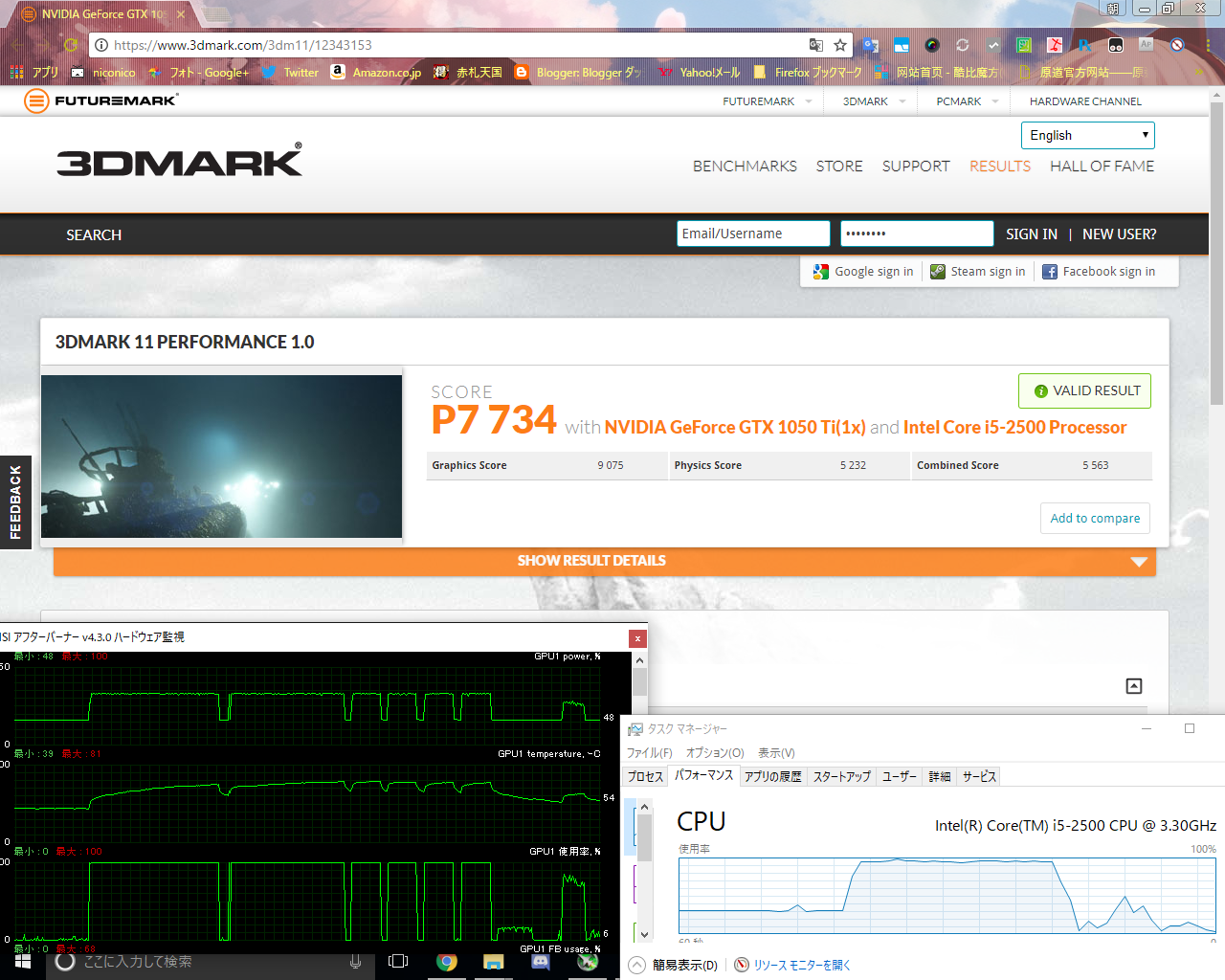Switch to the ユーザー tab
This screenshot has height=980, width=1225.
pyautogui.click(x=900, y=776)
